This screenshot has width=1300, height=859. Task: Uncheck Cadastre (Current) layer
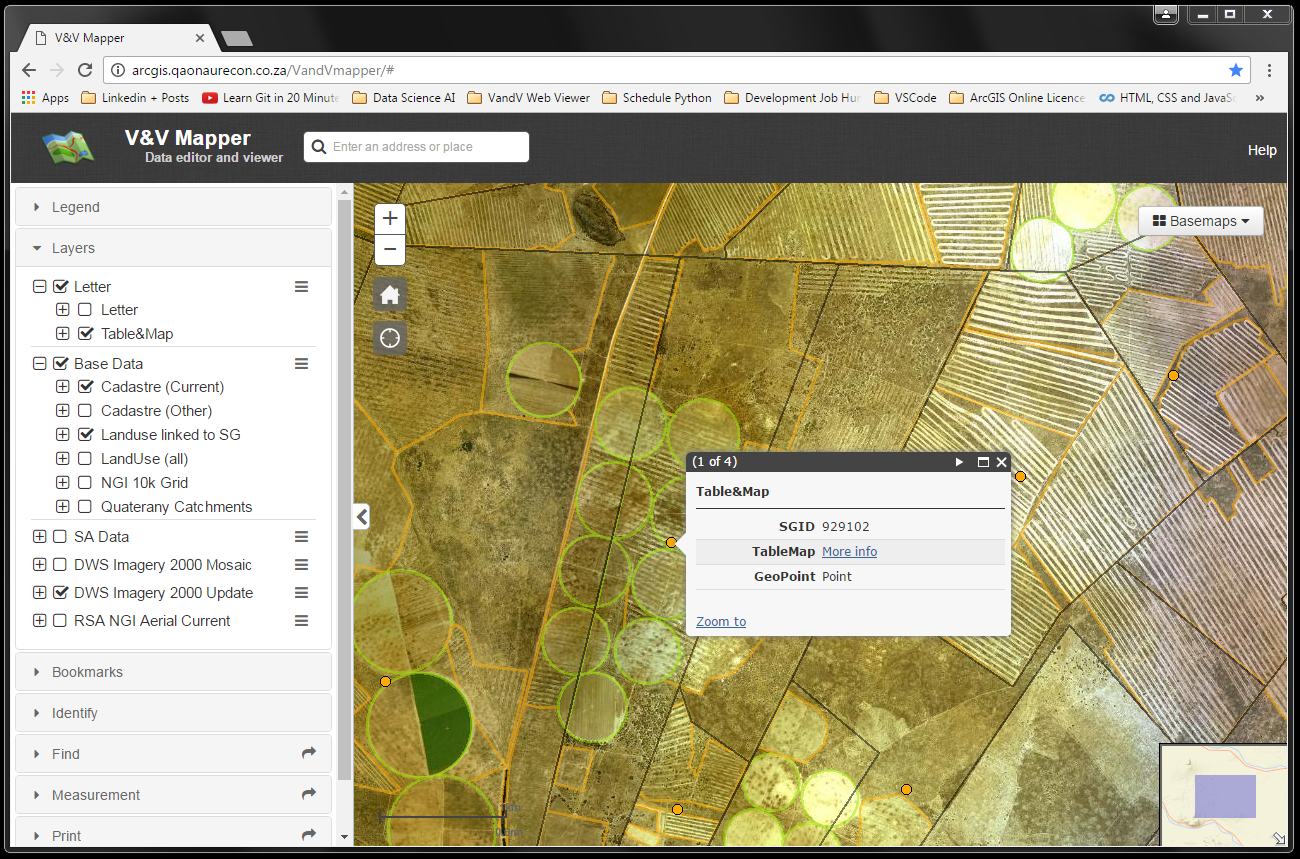point(85,387)
